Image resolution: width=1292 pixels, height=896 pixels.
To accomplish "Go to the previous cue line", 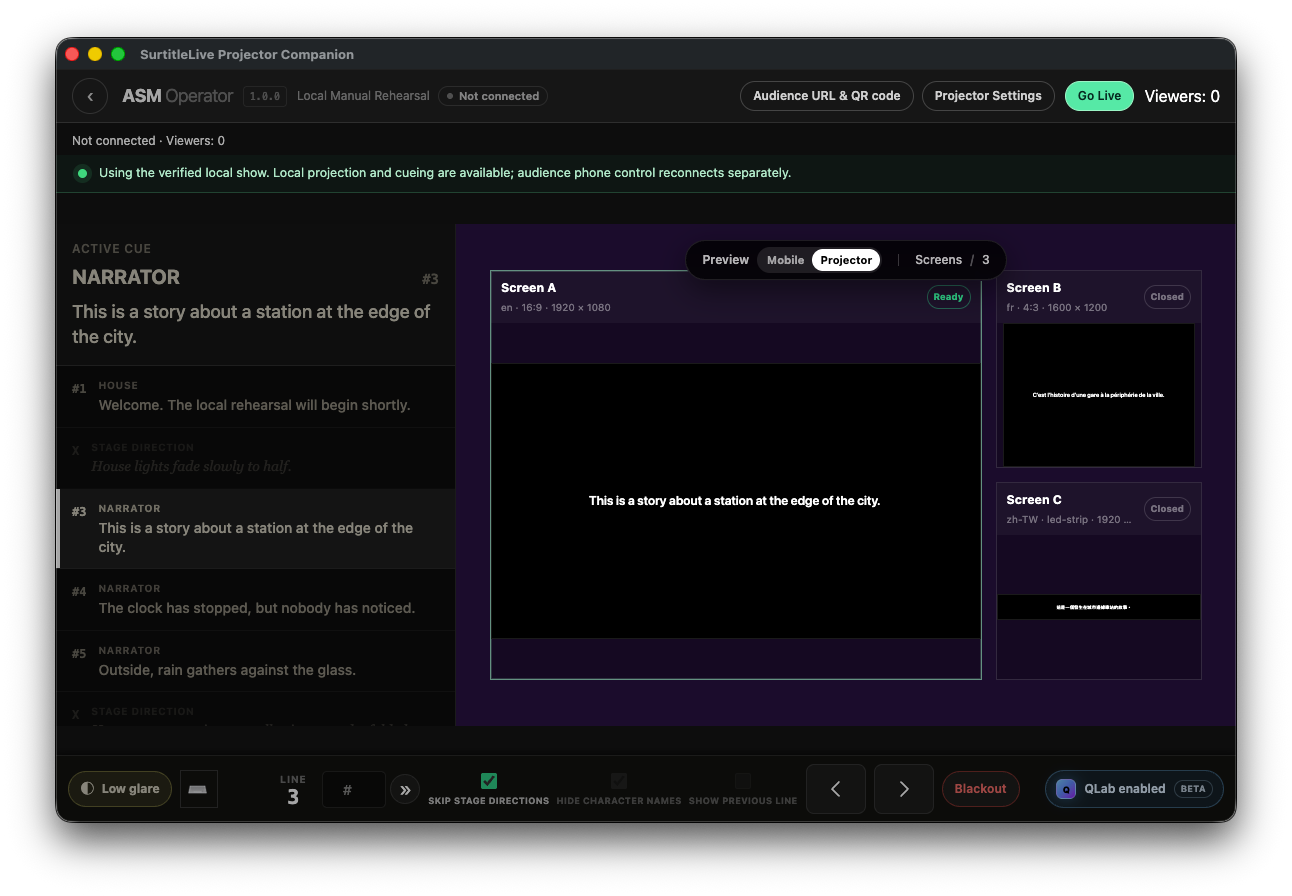I will click(x=836, y=789).
